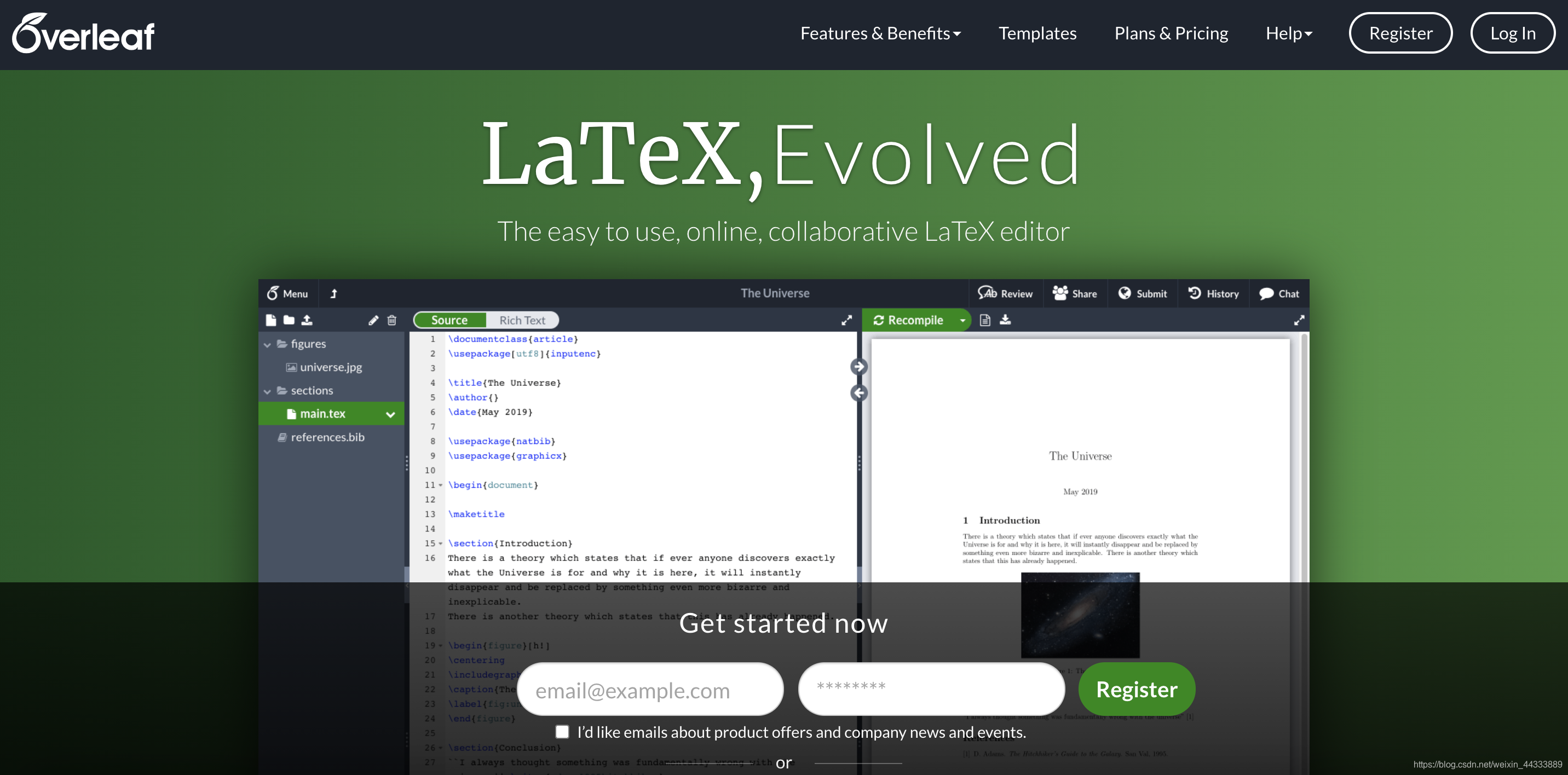Switch to Rich Text editing mode
This screenshot has height=775, width=1568.
[x=522, y=320]
